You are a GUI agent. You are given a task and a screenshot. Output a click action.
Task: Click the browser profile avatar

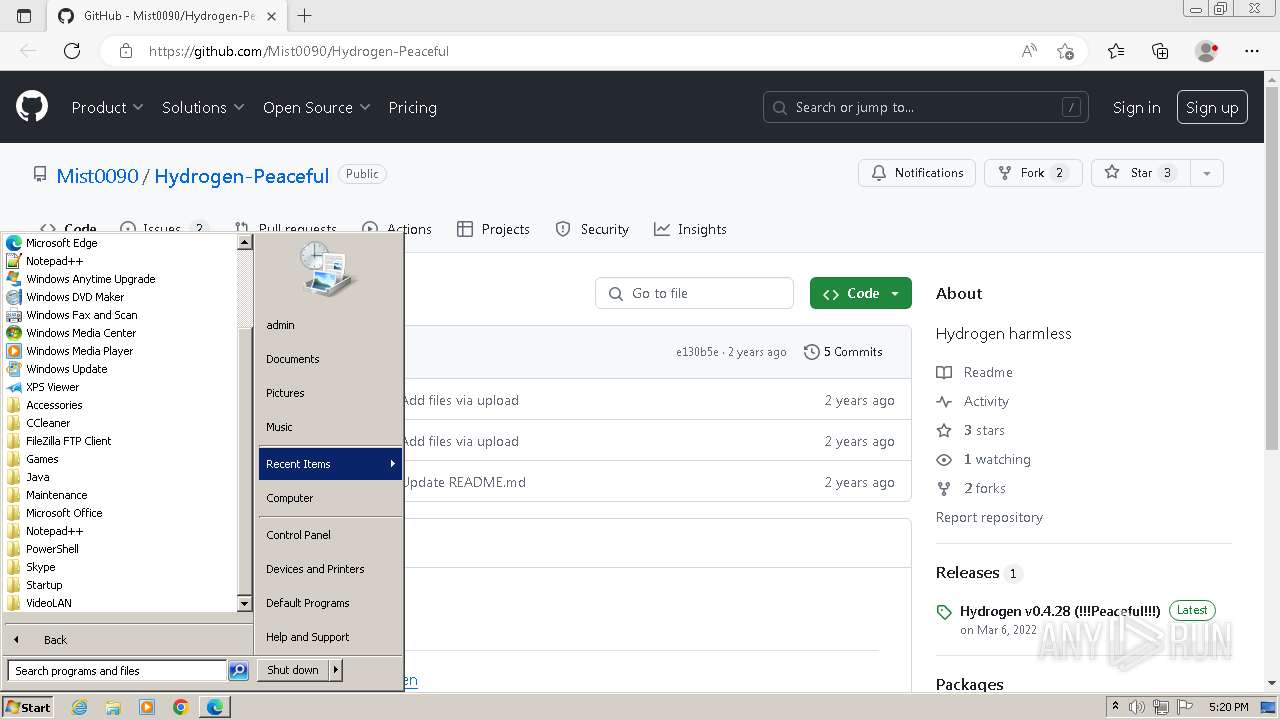pos(1206,51)
